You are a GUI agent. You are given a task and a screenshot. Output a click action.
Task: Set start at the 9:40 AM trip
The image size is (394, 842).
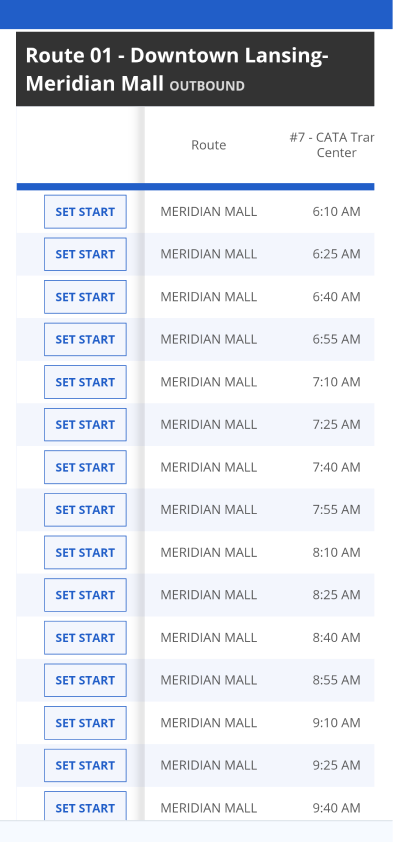(85, 806)
